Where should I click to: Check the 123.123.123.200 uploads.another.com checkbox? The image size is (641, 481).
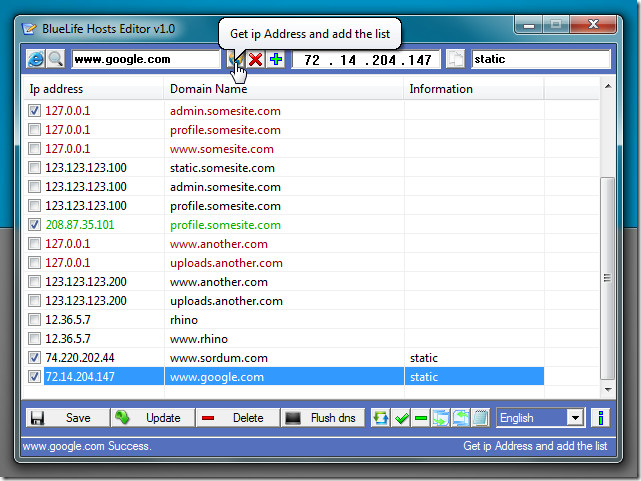click(x=34, y=300)
